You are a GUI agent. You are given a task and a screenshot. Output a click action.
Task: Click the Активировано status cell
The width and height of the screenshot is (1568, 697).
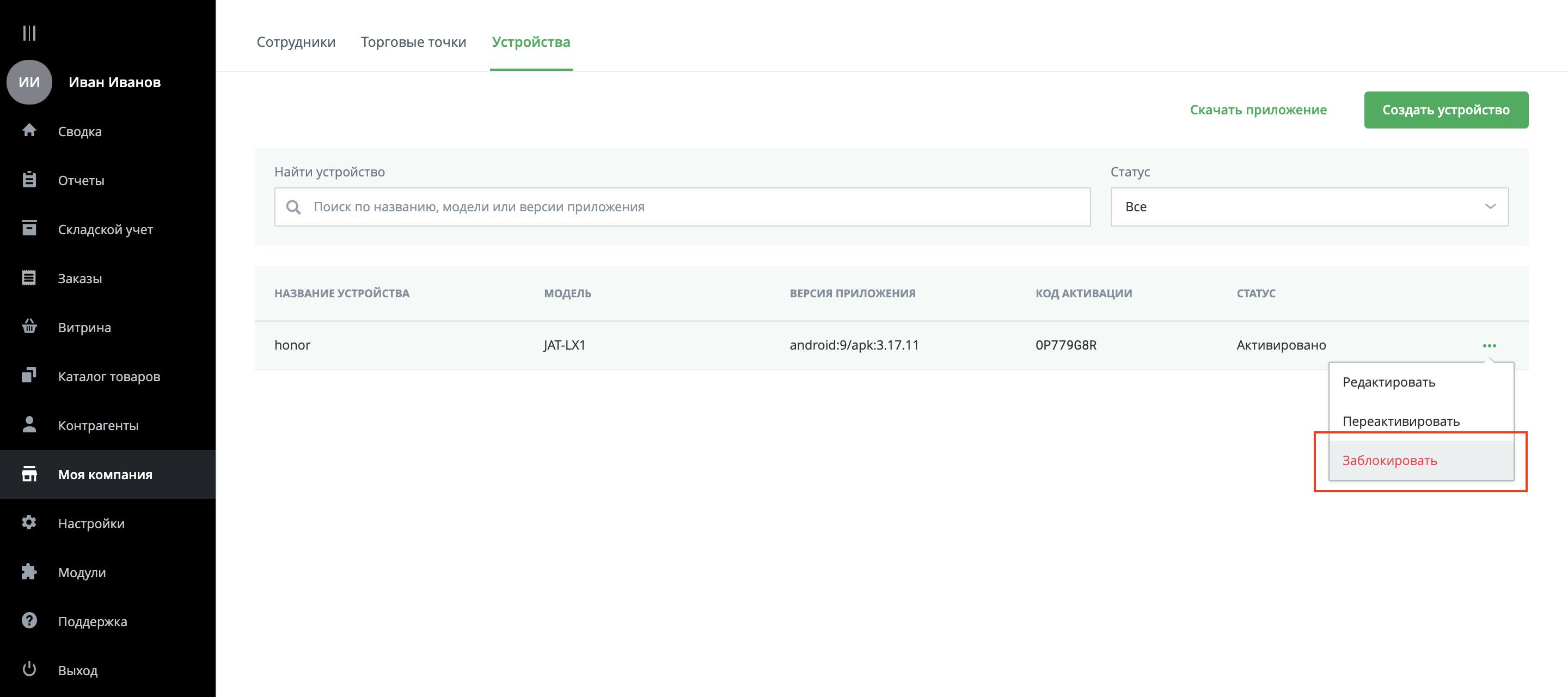tap(1281, 345)
